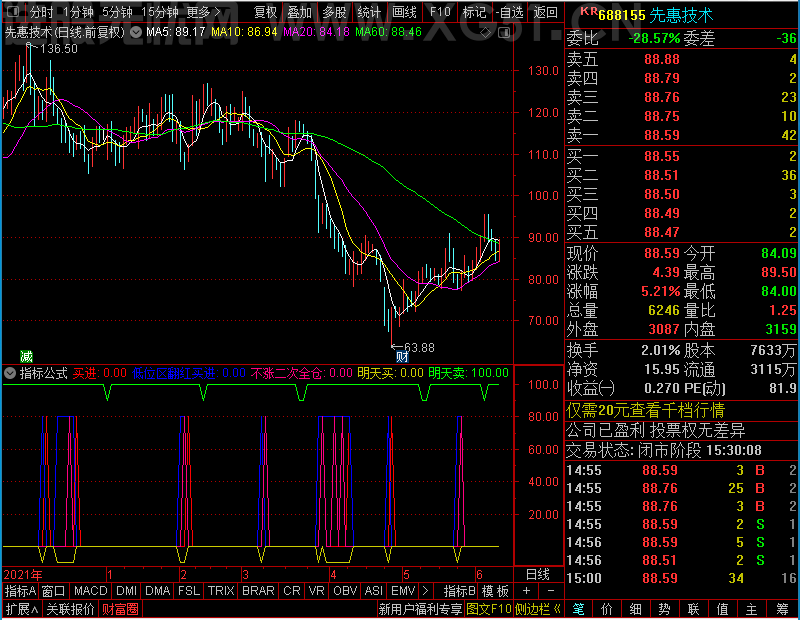Toggle 多股 multi-stock view
The image size is (800, 620).
[x=334, y=12]
